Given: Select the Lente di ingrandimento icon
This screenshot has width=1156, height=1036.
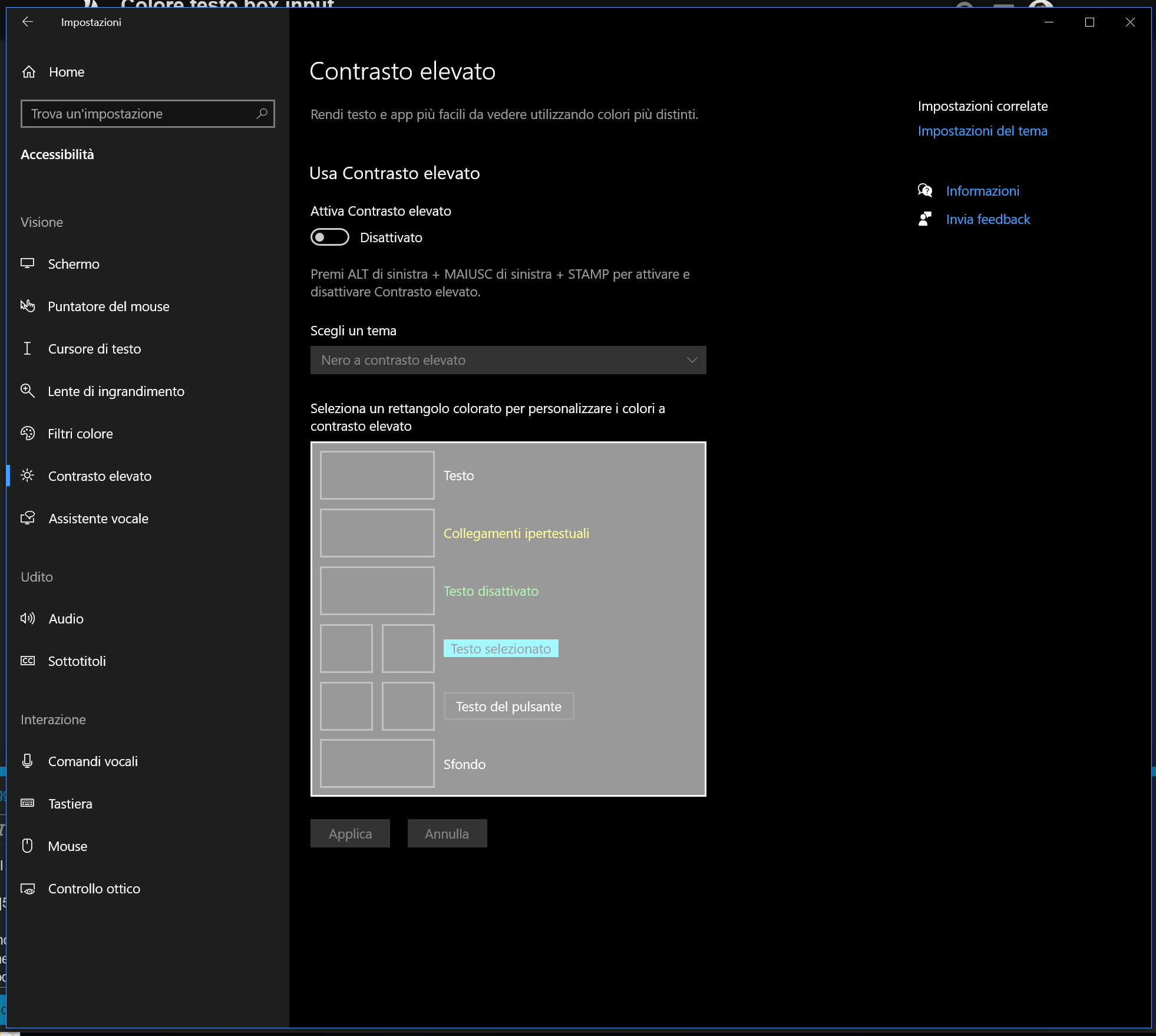Looking at the screenshot, I should coord(28,391).
